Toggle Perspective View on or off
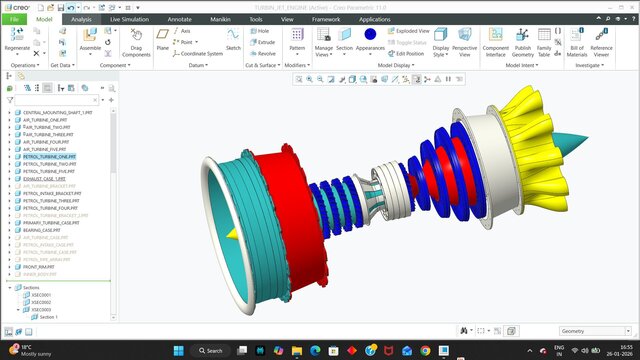 464,42
